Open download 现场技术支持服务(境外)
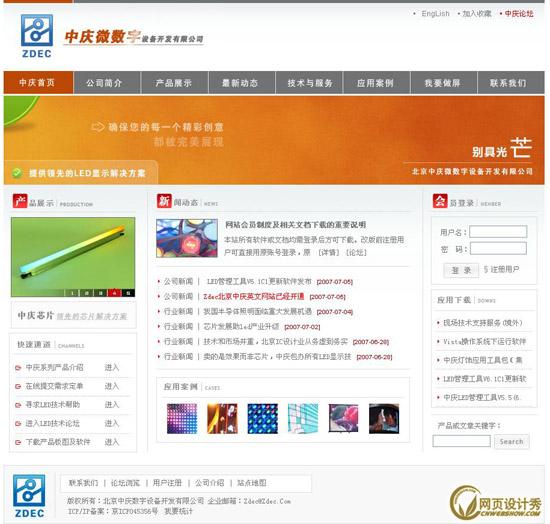The width and height of the screenshot is (550, 524). pyautogui.click(x=483, y=323)
